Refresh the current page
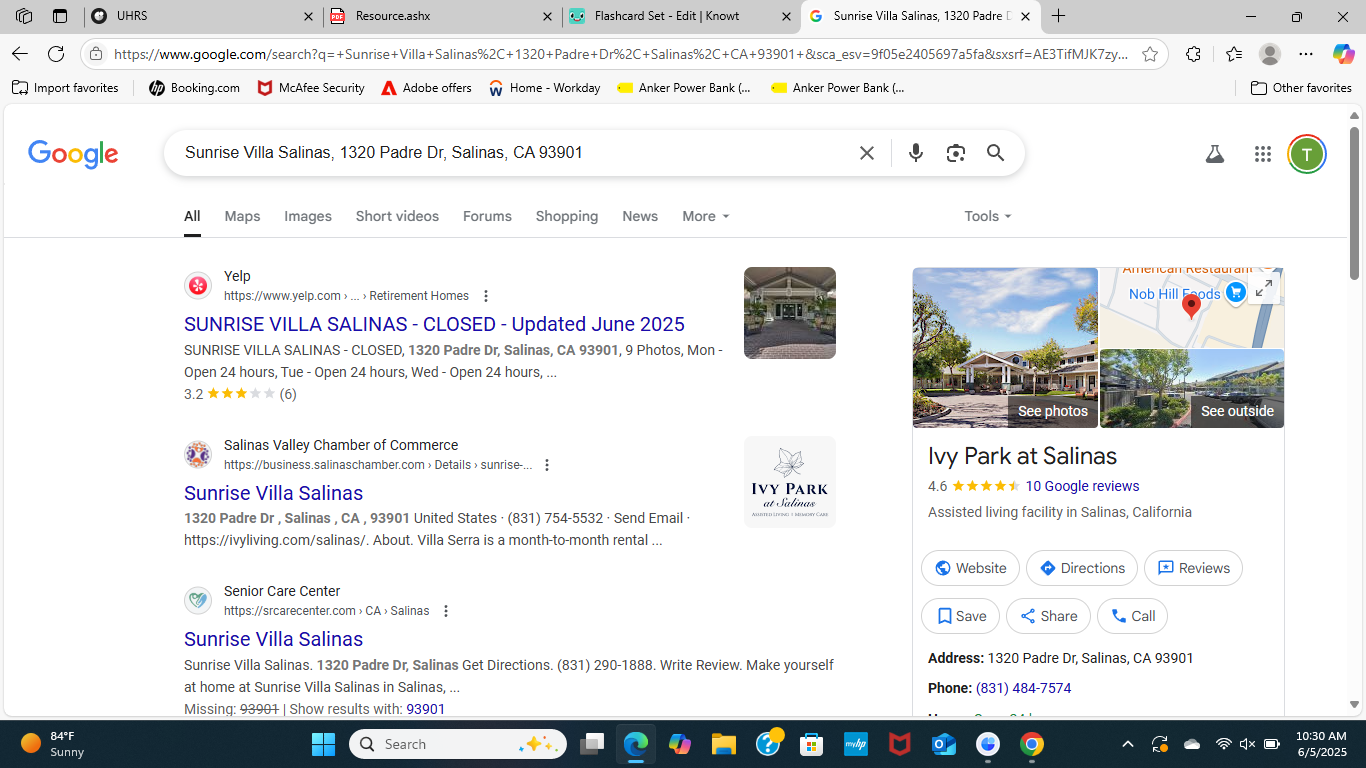 click(x=56, y=54)
